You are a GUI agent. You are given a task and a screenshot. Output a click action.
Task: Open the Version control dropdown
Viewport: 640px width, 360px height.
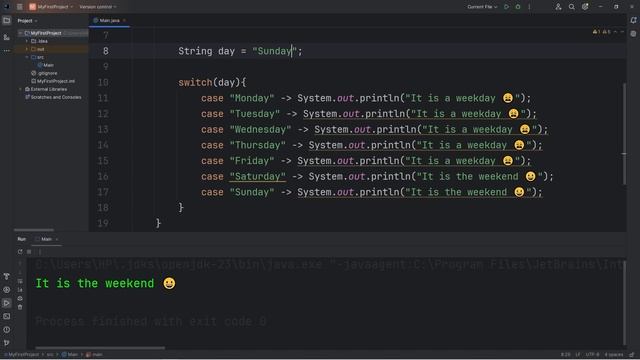tap(98, 7)
